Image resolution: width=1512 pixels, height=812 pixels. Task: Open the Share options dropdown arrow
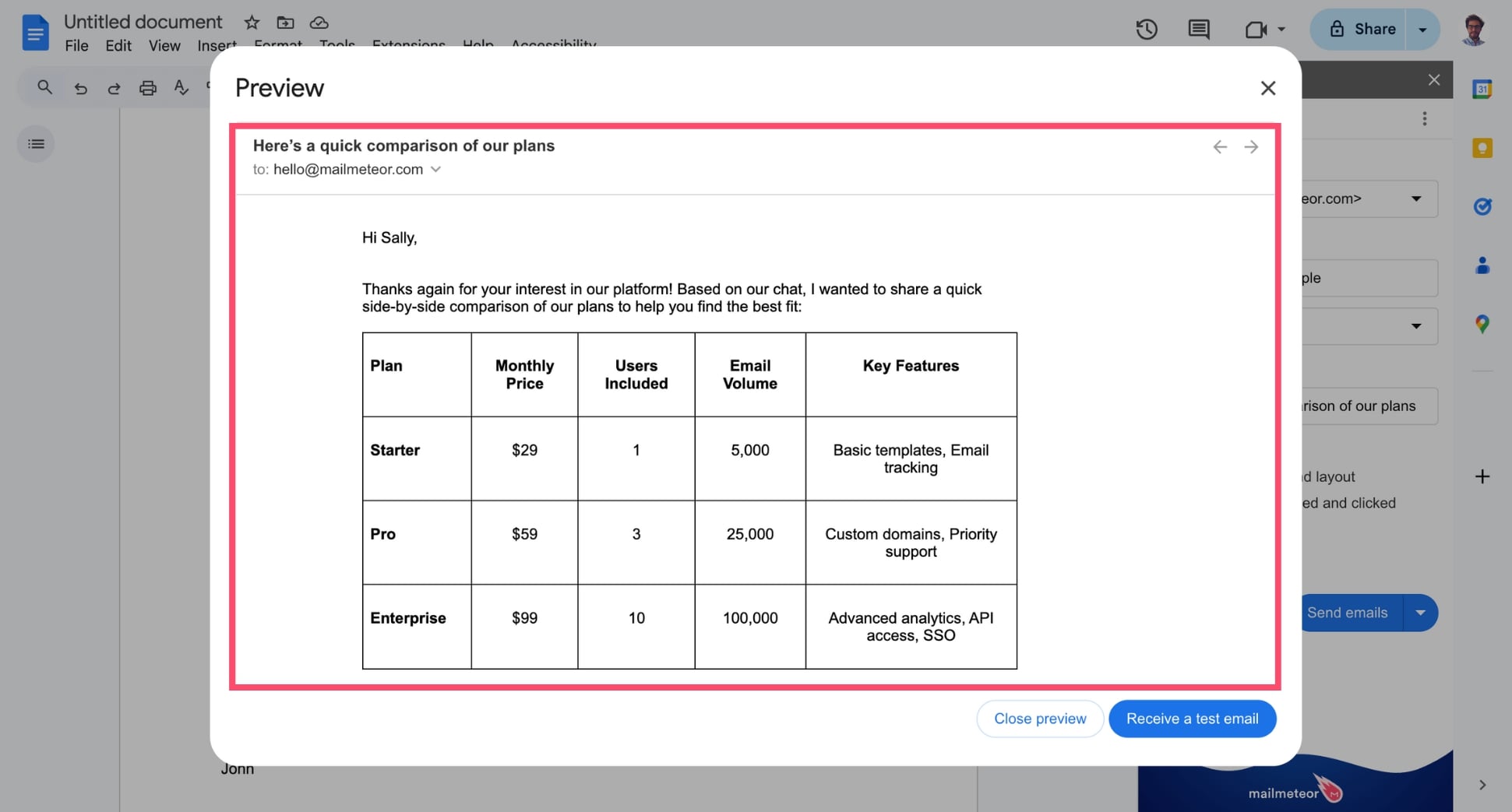(x=1422, y=29)
